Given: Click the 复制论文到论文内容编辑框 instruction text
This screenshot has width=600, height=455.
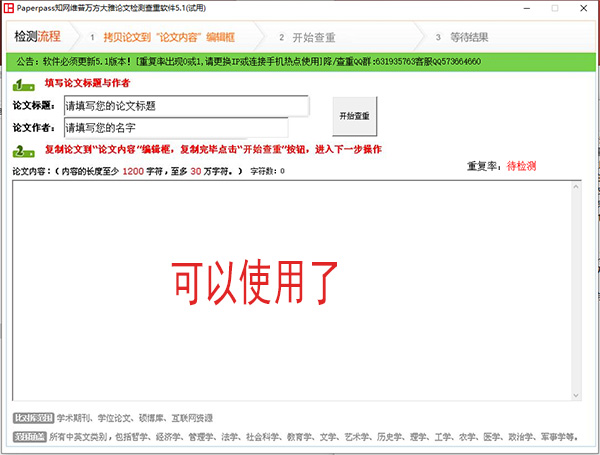Looking at the screenshot, I should [213, 149].
